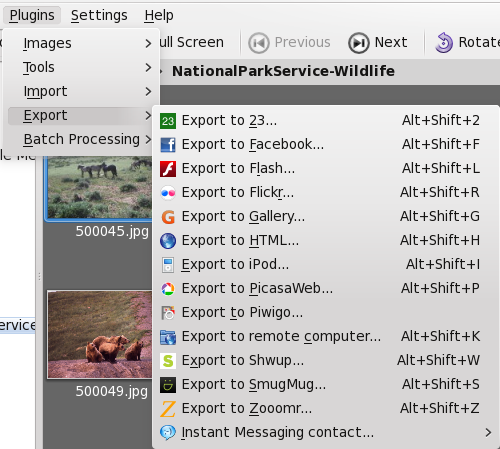The width and height of the screenshot is (500, 449).
Task: Open the Settings menu
Action: pos(99,15)
